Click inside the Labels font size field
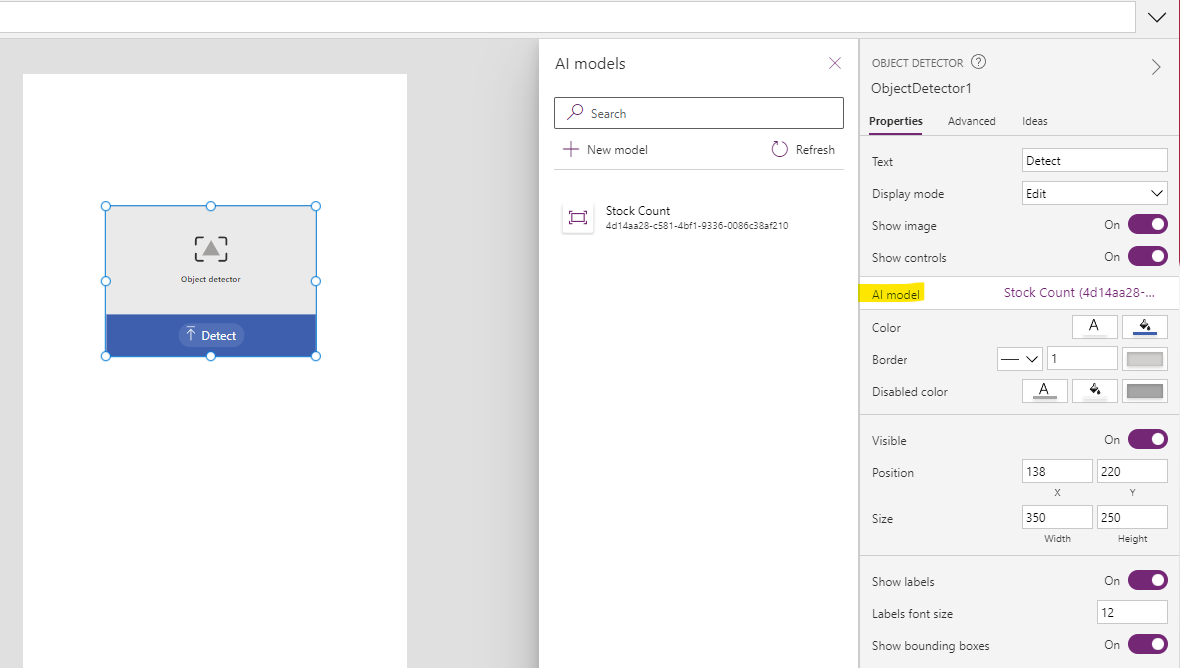This screenshot has width=1180, height=668. coord(1131,612)
